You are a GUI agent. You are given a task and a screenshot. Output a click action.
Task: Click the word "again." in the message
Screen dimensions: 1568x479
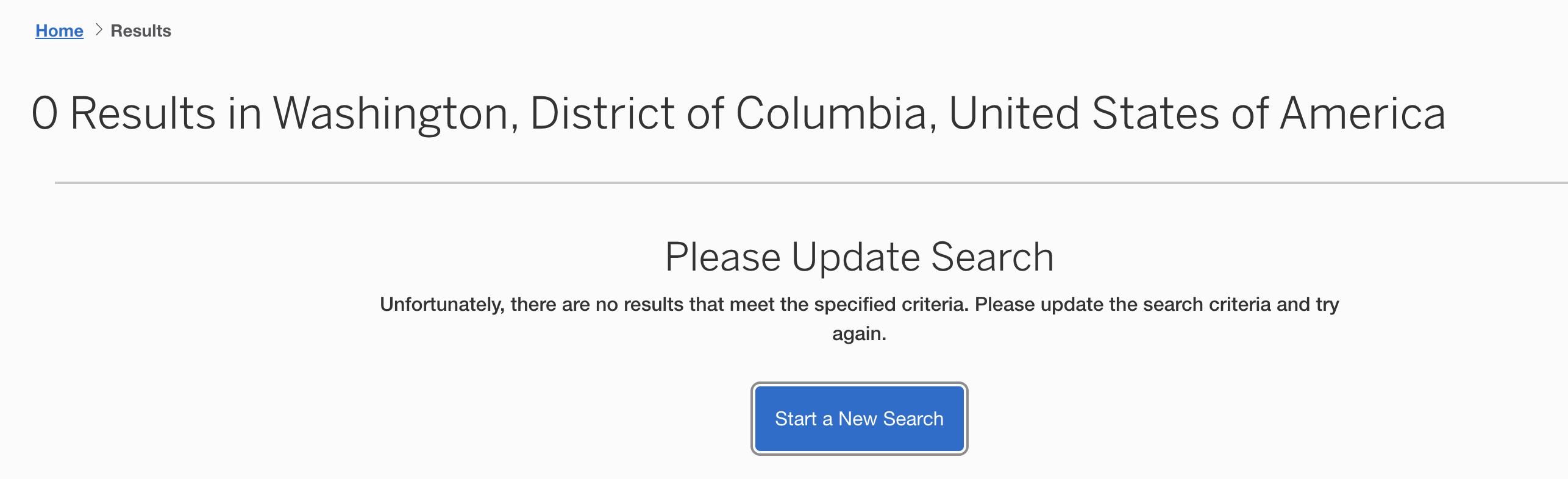click(x=859, y=334)
